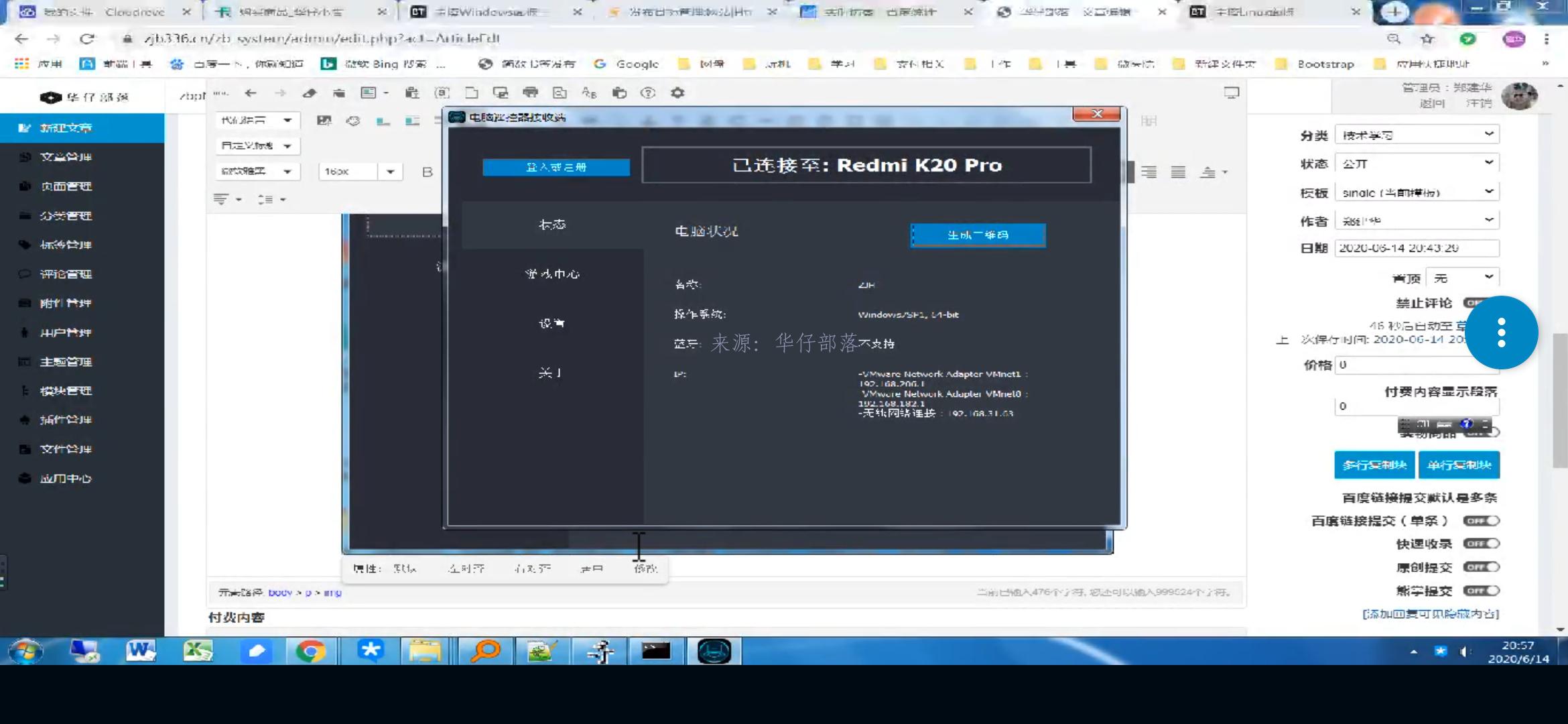Open the 状态 status dropdown
This screenshot has width=1568, height=724.
coord(1417,164)
